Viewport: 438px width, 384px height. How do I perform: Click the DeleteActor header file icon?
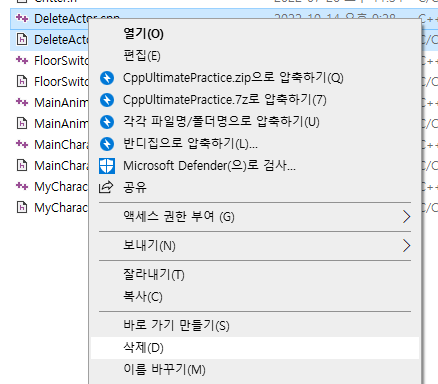(22, 40)
